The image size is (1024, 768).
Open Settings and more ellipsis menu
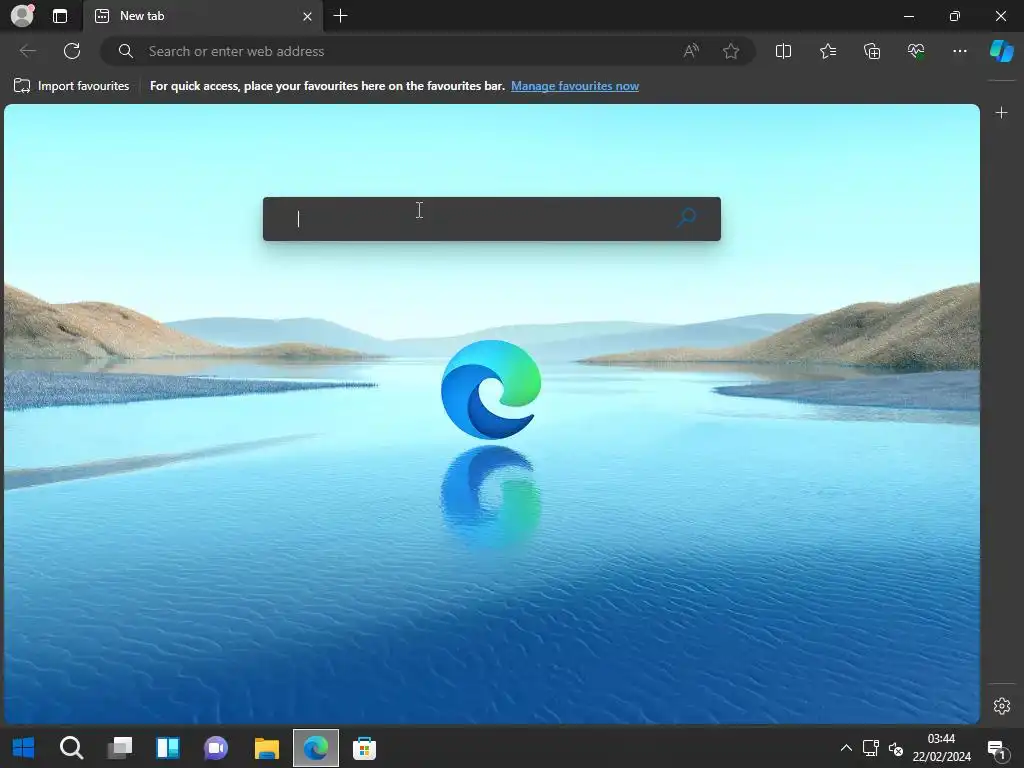(959, 51)
